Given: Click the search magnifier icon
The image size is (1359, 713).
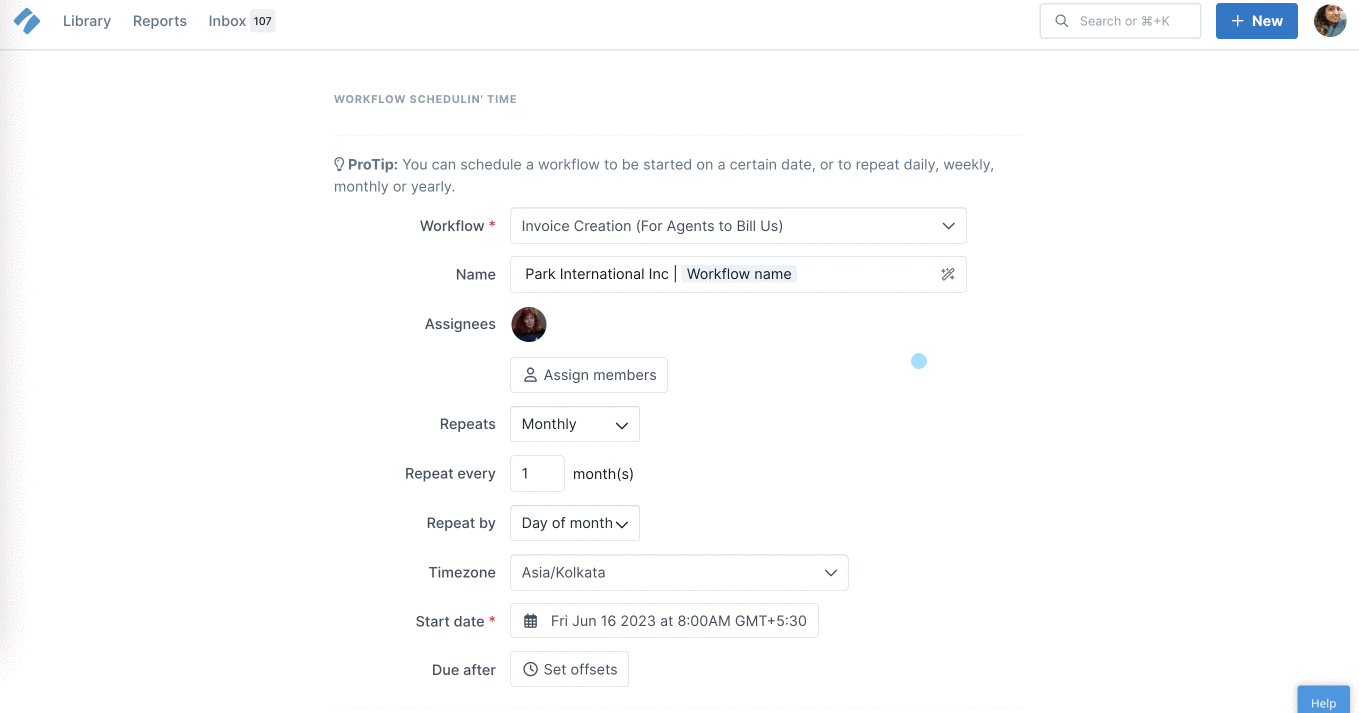Looking at the screenshot, I should pyautogui.click(x=1061, y=21).
